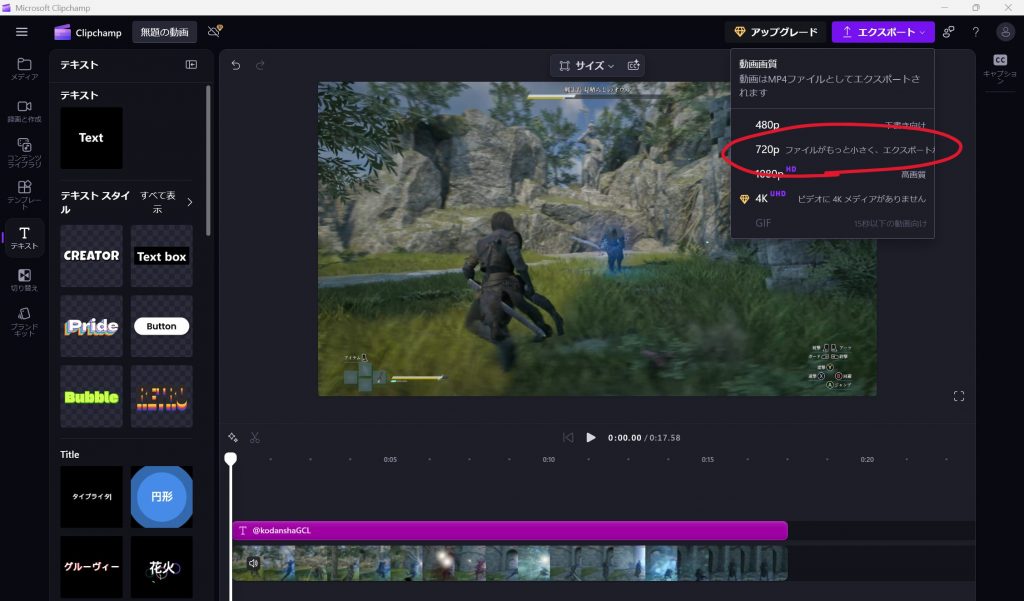Collapse the テキスト panel with its panel icon
Viewport: 1024px width, 601px height.
click(x=191, y=65)
